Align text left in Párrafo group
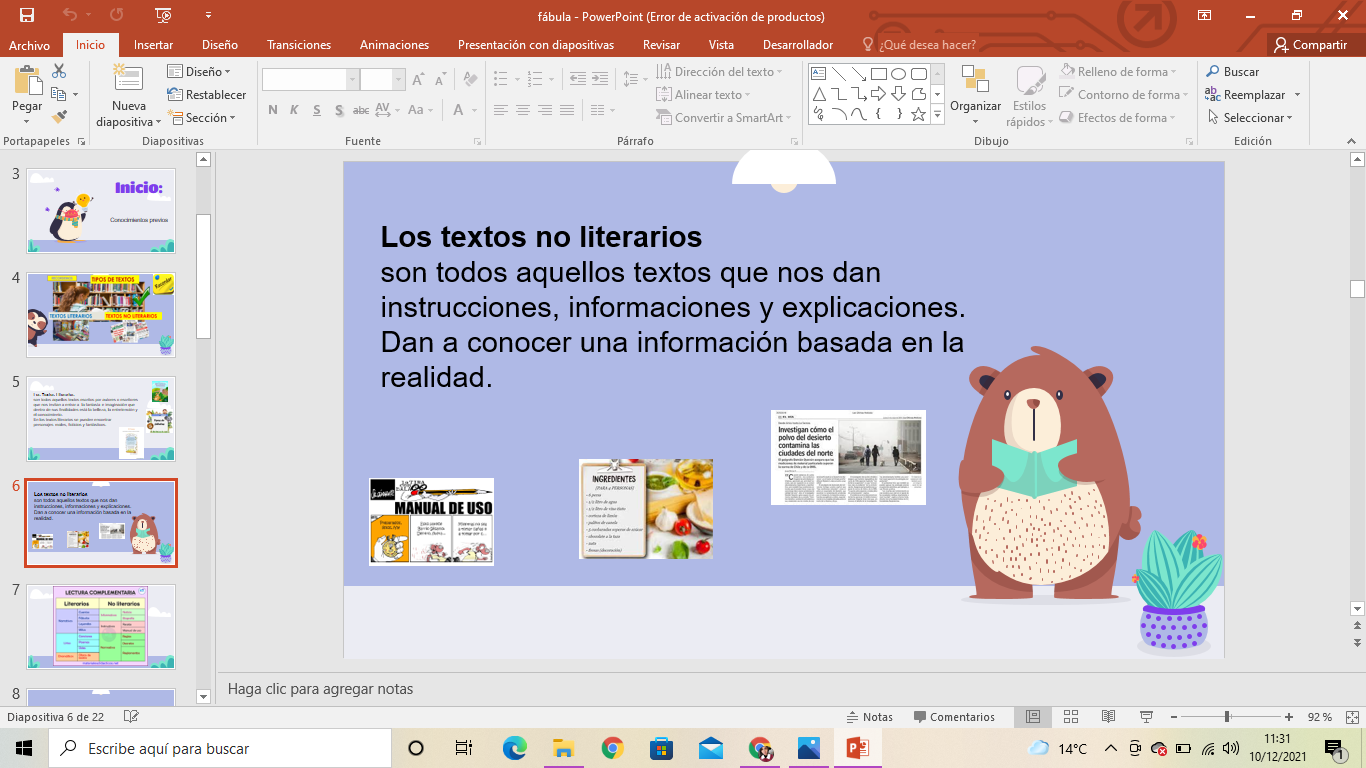Viewport: 1366px width, 768px height. pos(501,110)
